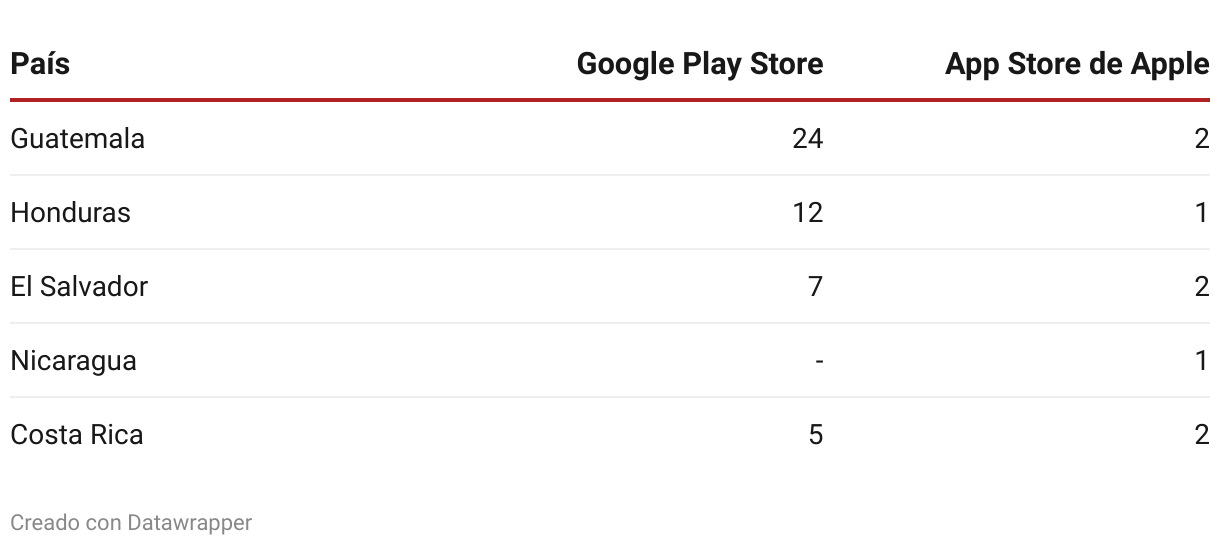The width and height of the screenshot is (1220, 546).
Task: Click Guatemala's App Store value 2
Action: tap(1201, 138)
